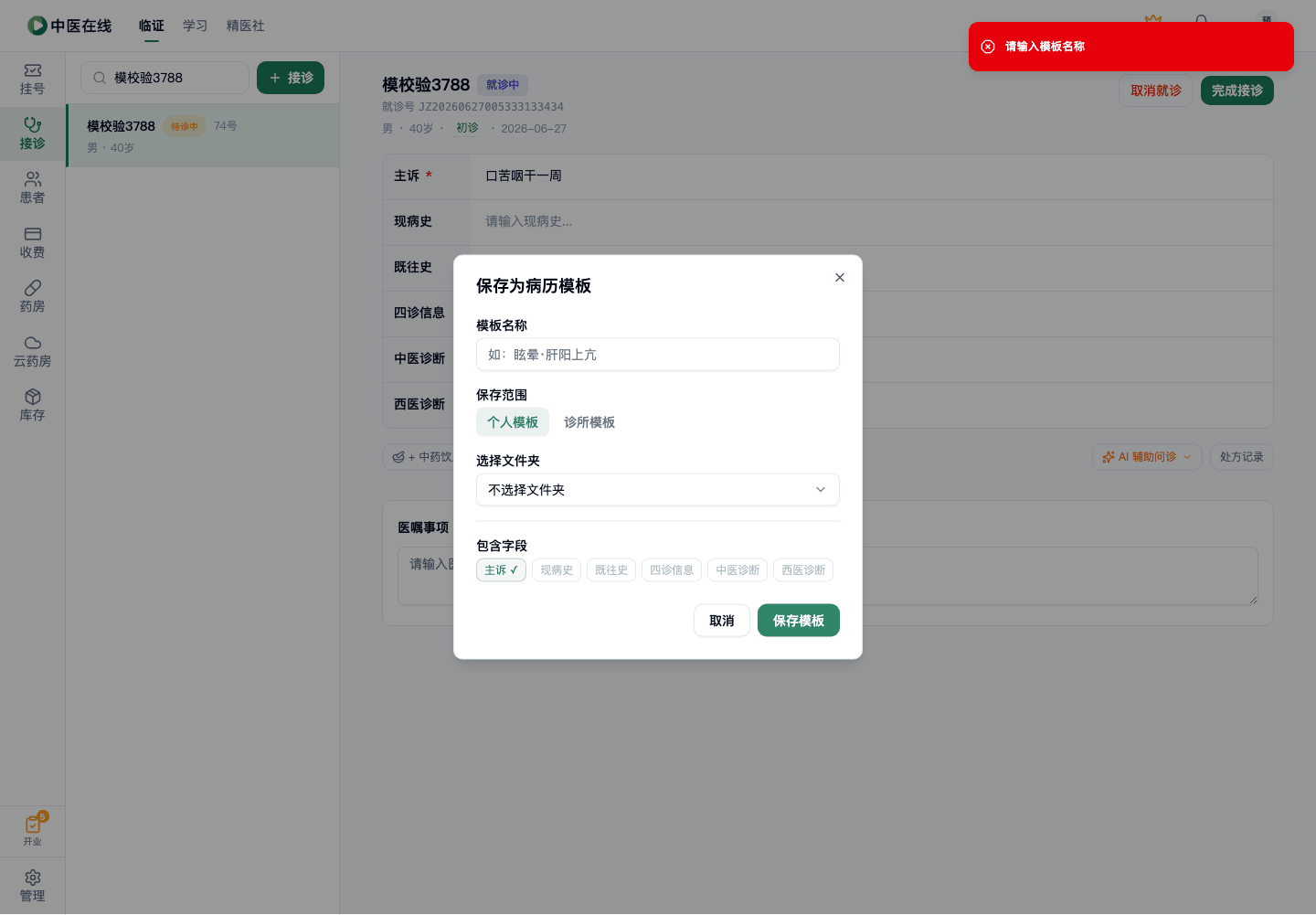Open the 库存 inventory sidebar icon
This screenshot has width=1316, height=915.
pos(33,397)
